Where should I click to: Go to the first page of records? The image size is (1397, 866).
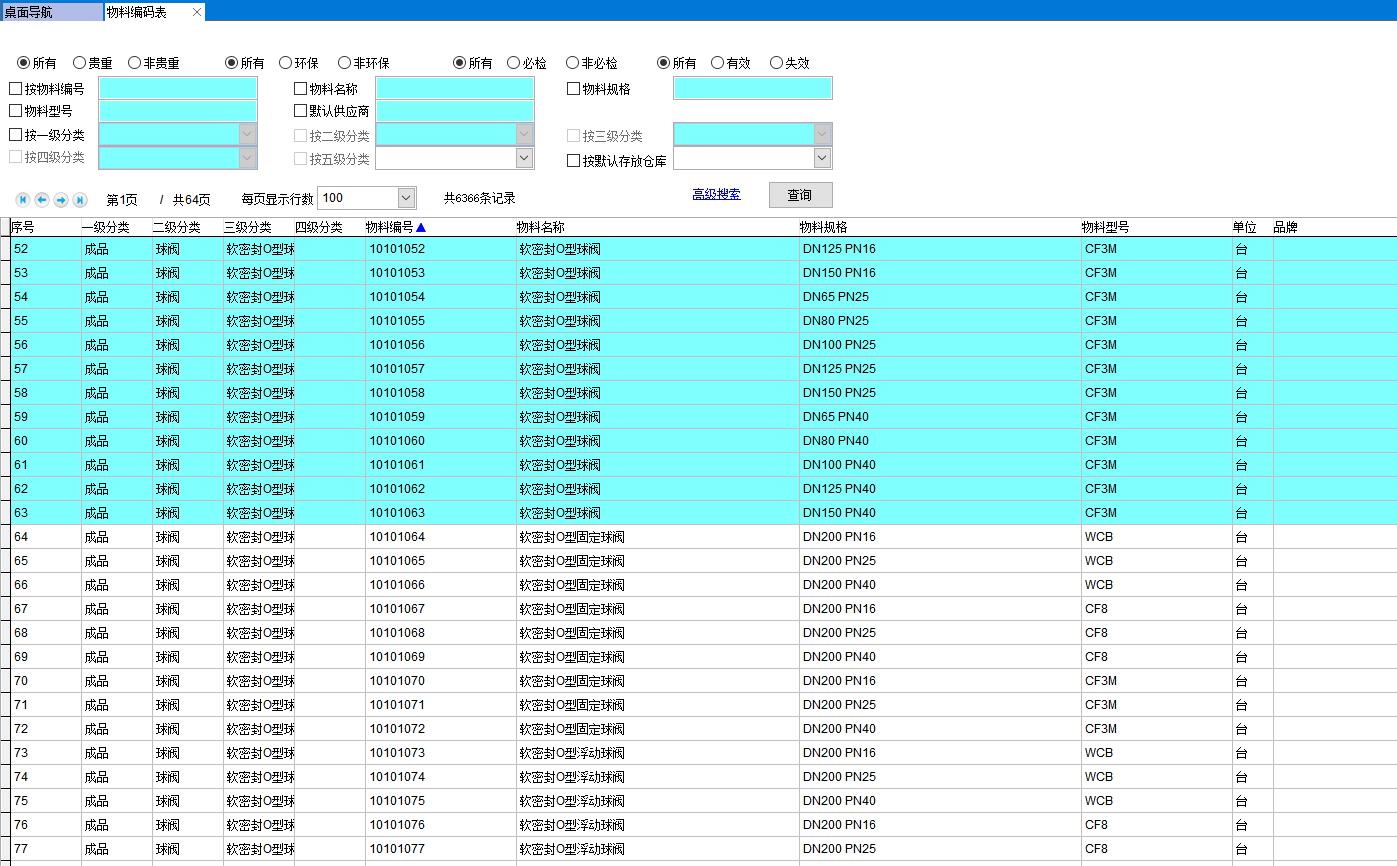pyautogui.click(x=23, y=200)
